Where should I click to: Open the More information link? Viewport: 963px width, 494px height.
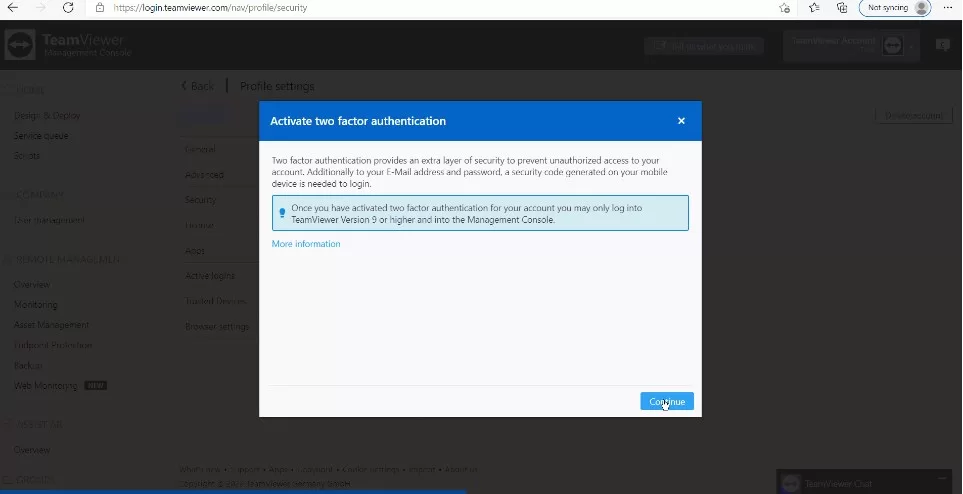[306, 244]
